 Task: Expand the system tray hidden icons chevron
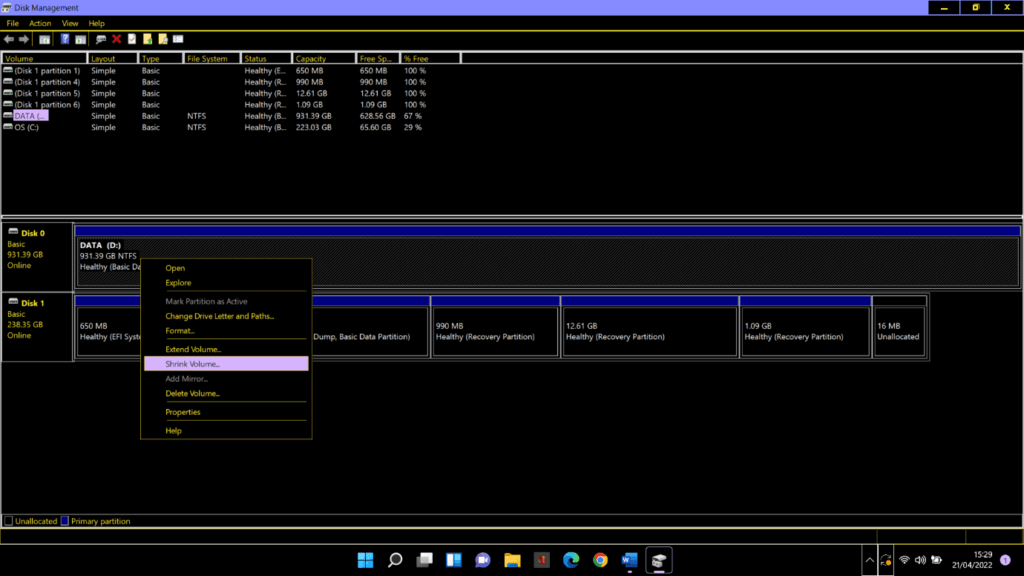(869, 560)
